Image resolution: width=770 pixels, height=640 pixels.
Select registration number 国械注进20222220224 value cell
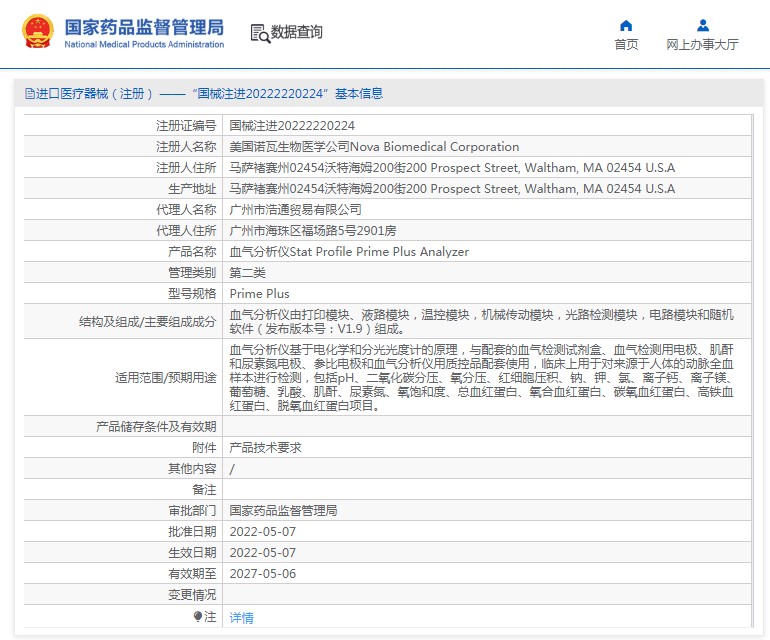coord(292,126)
